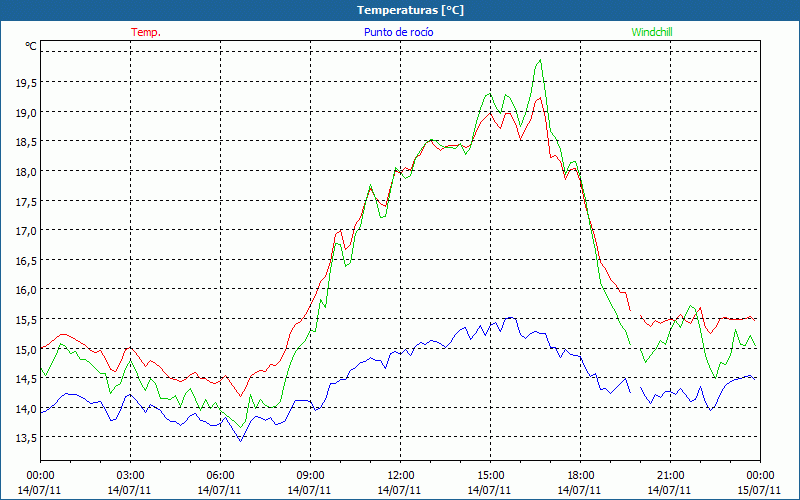Screen dimensions: 800x500
Task: Select the 13,5 y-axis value
Action: (26, 438)
